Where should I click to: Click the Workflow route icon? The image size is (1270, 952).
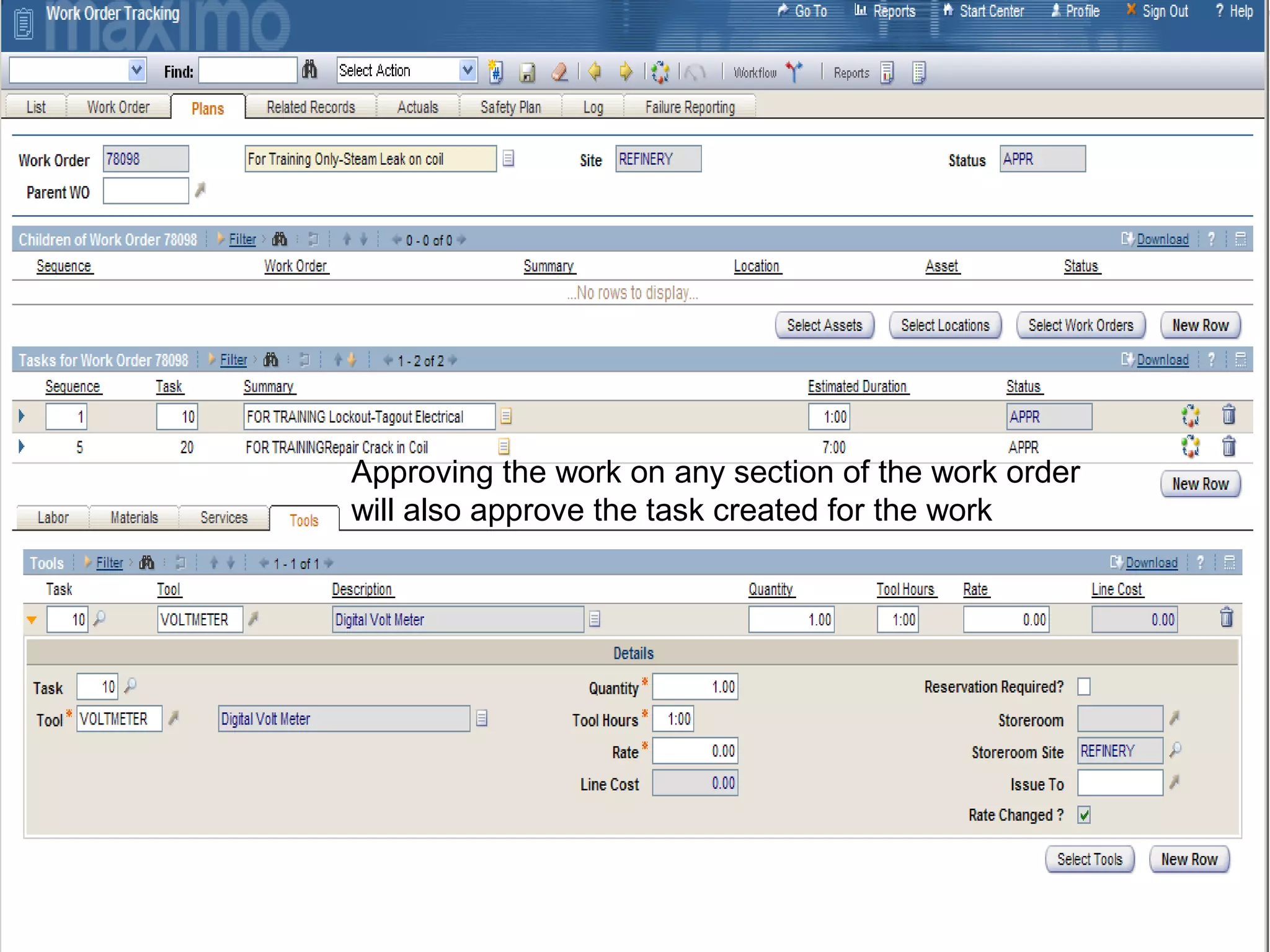click(x=794, y=72)
